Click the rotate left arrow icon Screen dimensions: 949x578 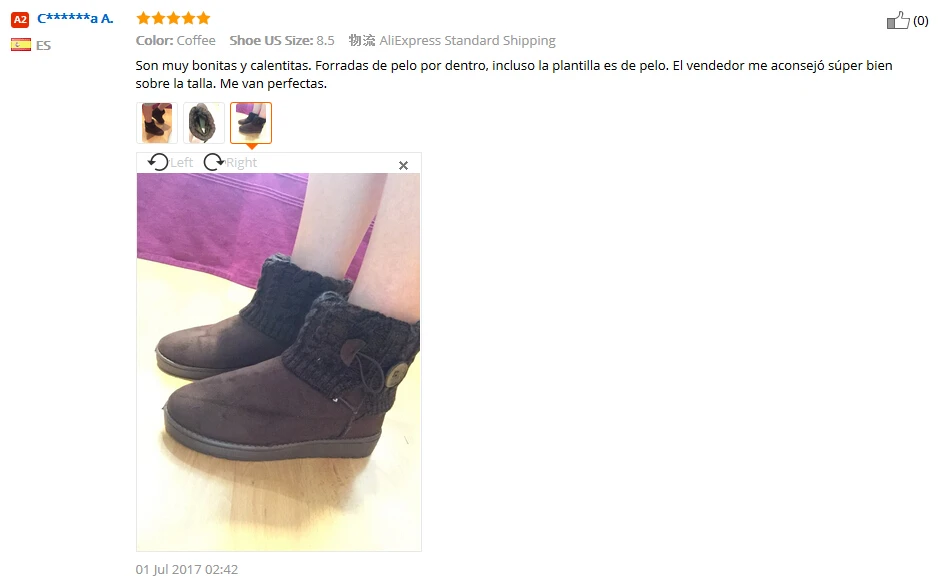(x=158, y=162)
